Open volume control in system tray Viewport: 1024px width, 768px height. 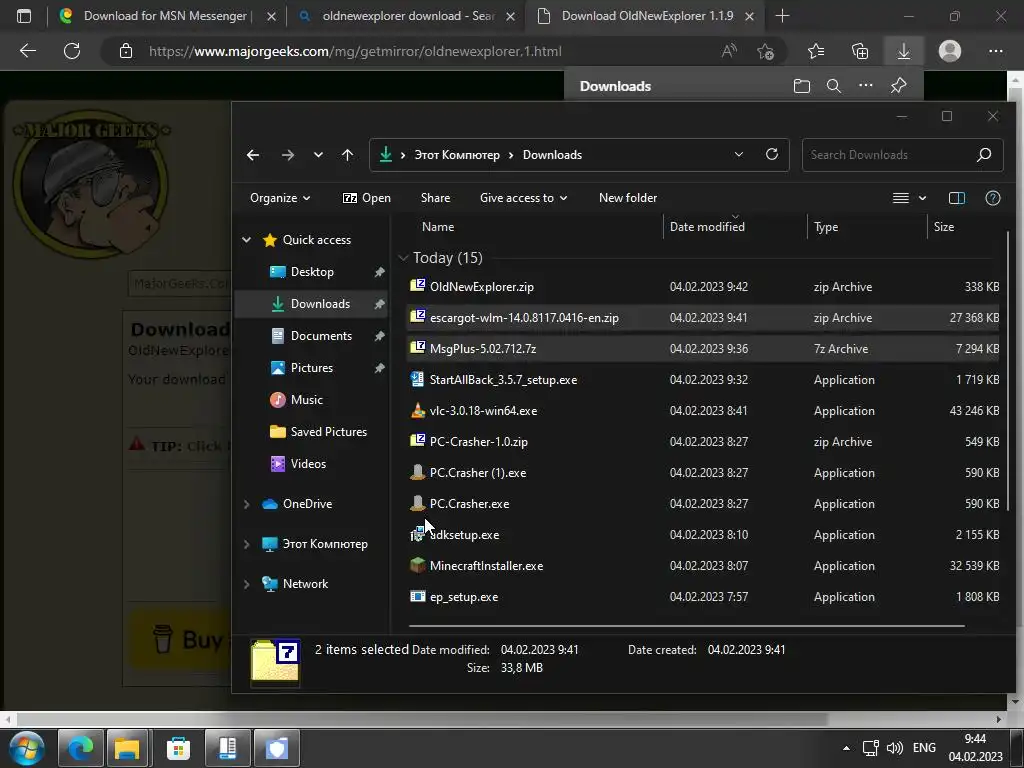895,748
